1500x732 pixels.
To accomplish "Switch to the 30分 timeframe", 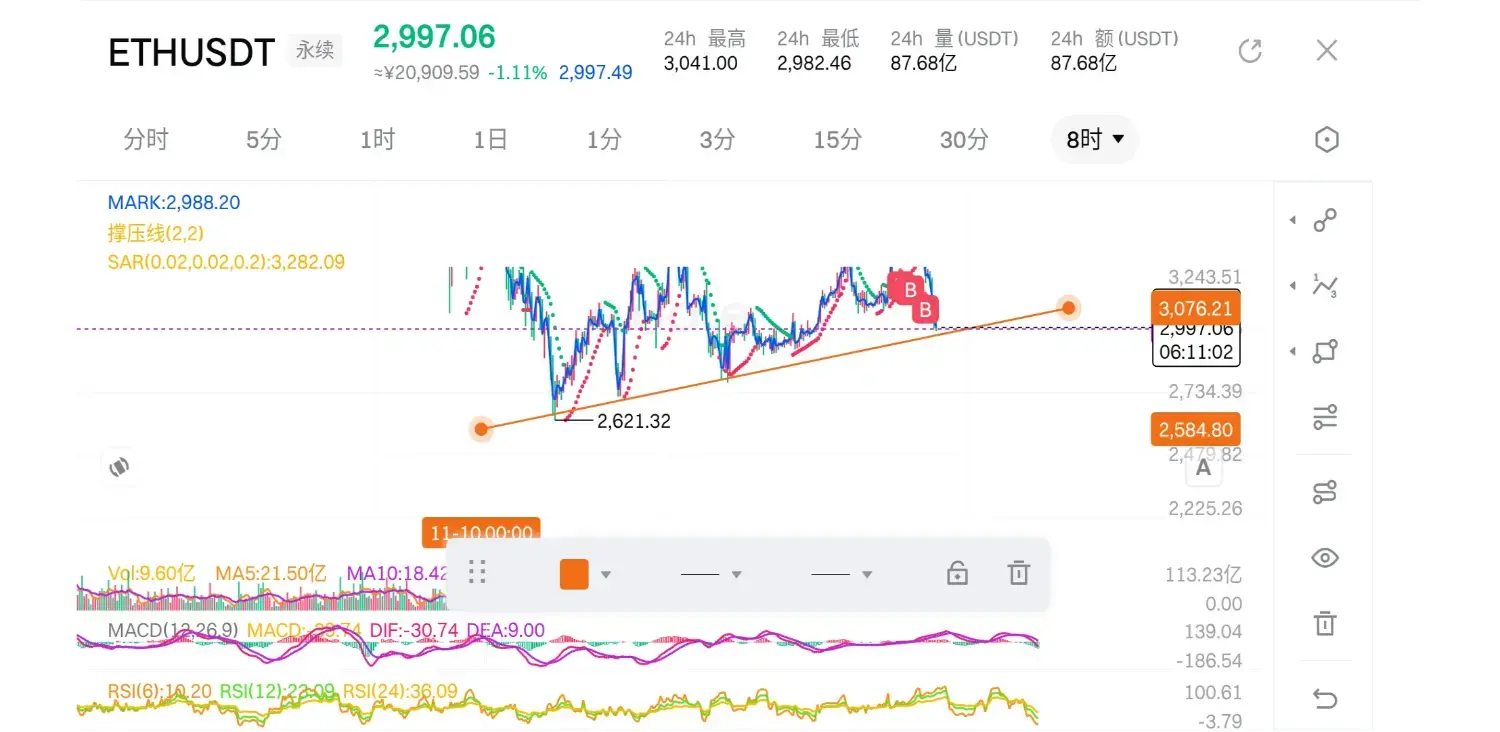I will pos(964,140).
